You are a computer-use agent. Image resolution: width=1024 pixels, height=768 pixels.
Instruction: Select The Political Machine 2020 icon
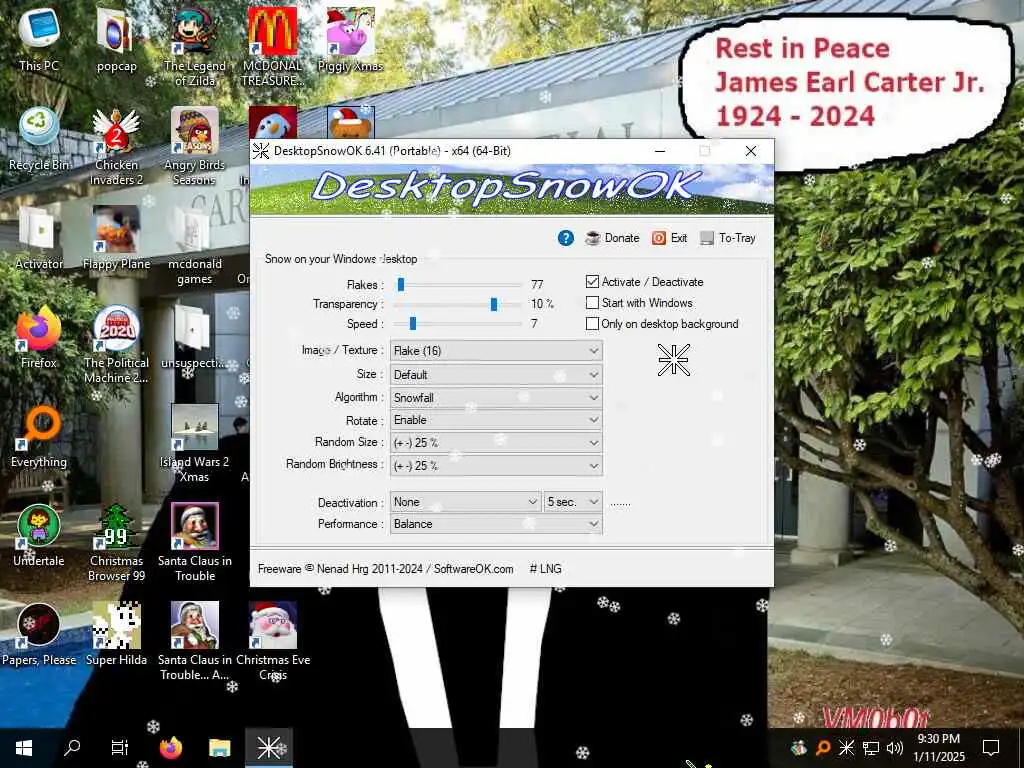pos(116,344)
